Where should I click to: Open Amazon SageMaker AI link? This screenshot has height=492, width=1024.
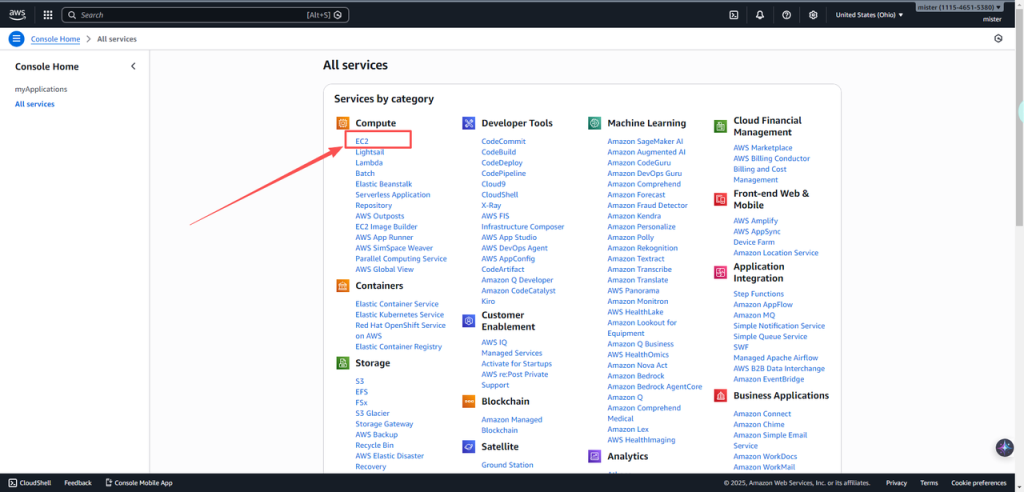tap(645, 141)
